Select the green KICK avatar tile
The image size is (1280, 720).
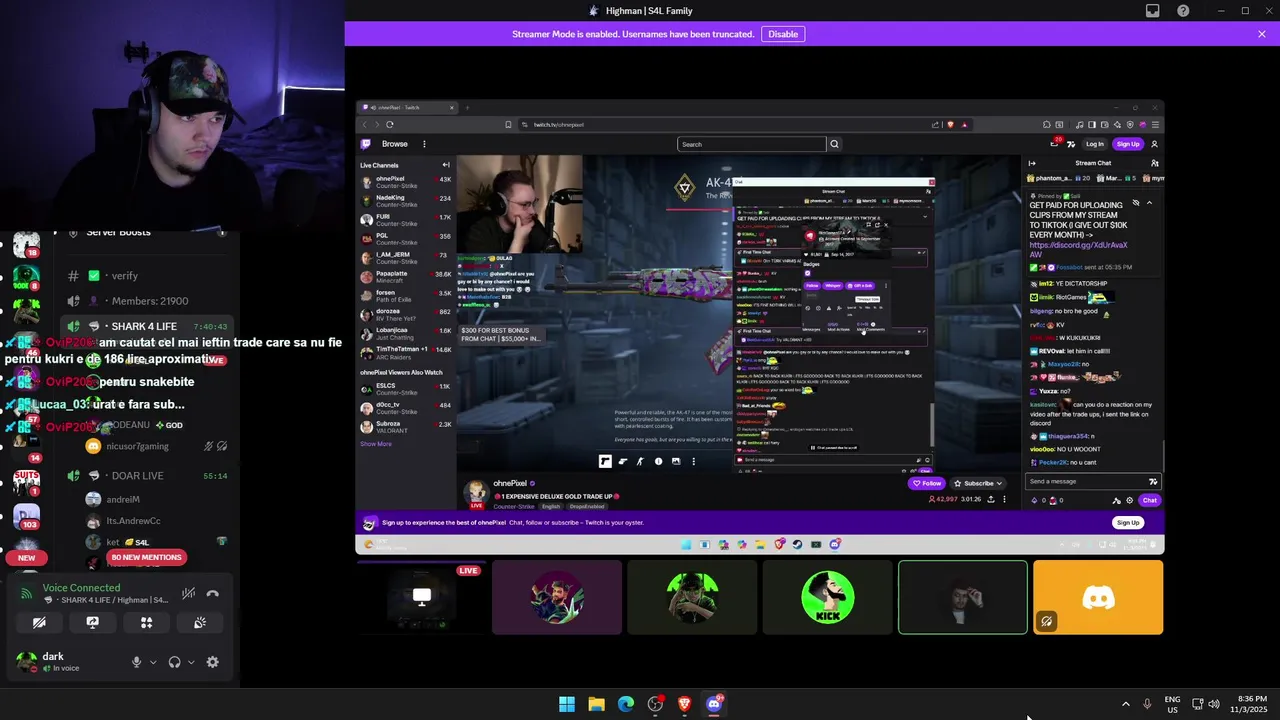(827, 597)
